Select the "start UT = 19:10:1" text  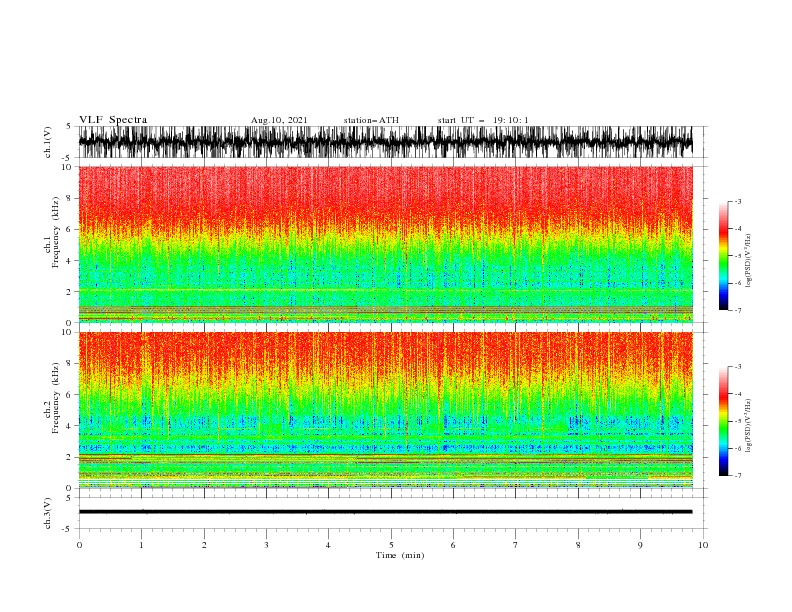(482, 120)
